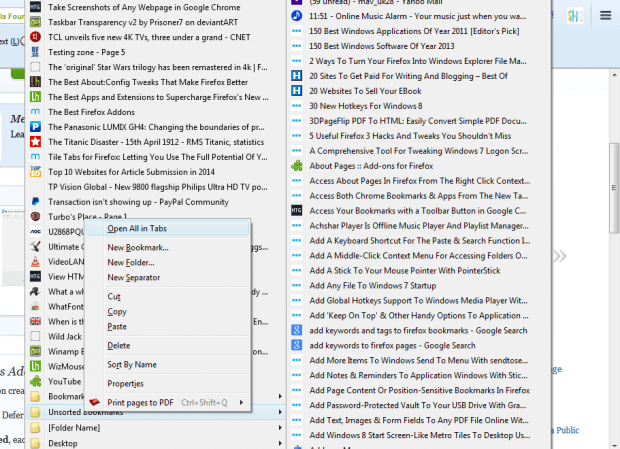Click the green lh icon for WizMouse
This screenshot has height=449, width=620.
click(x=35, y=366)
